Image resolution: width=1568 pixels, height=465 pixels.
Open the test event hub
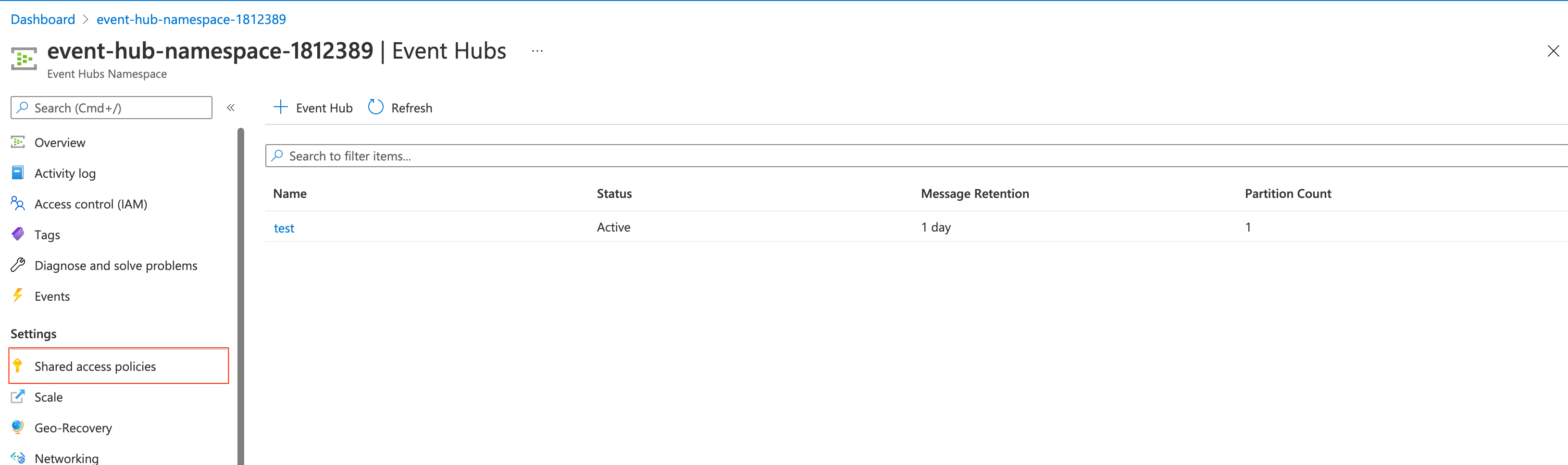[x=284, y=228]
